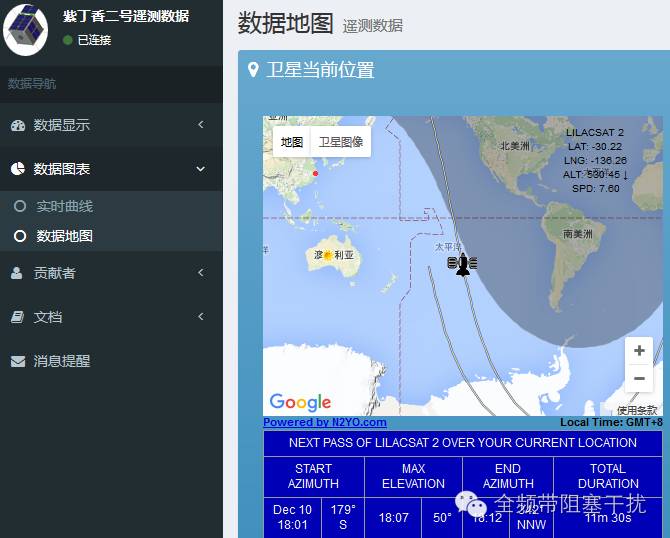Click the 南美洲 label on the map

click(578, 234)
